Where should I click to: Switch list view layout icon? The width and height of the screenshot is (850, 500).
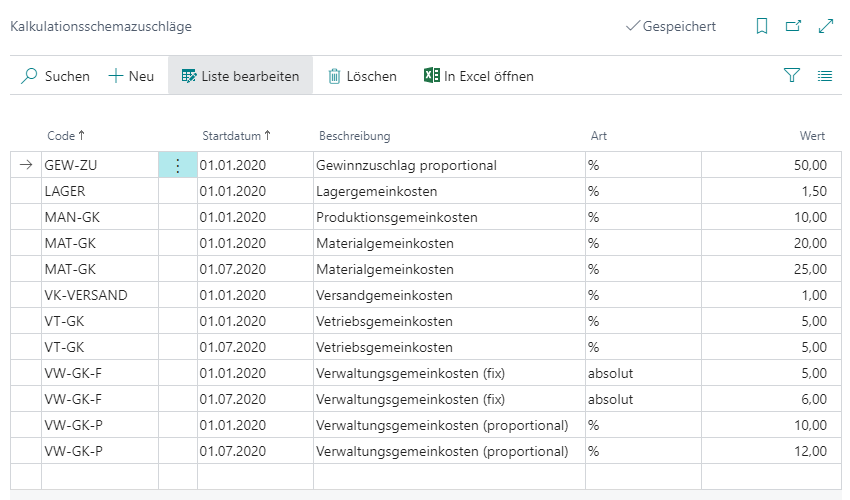point(825,76)
